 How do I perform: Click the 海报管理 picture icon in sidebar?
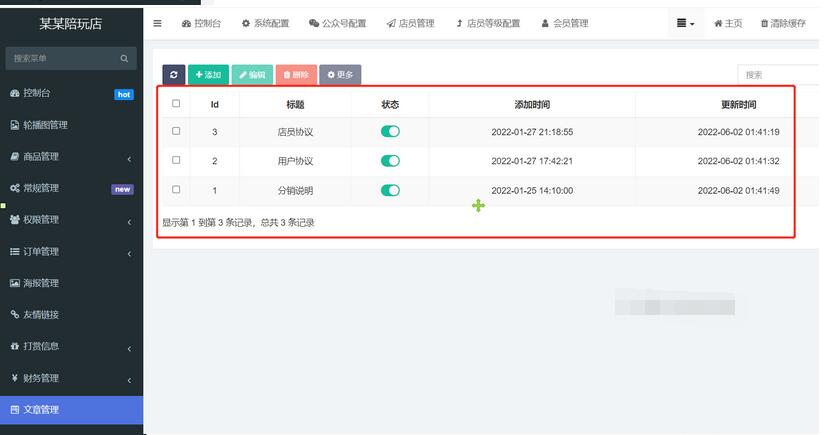tap(15, 283)
